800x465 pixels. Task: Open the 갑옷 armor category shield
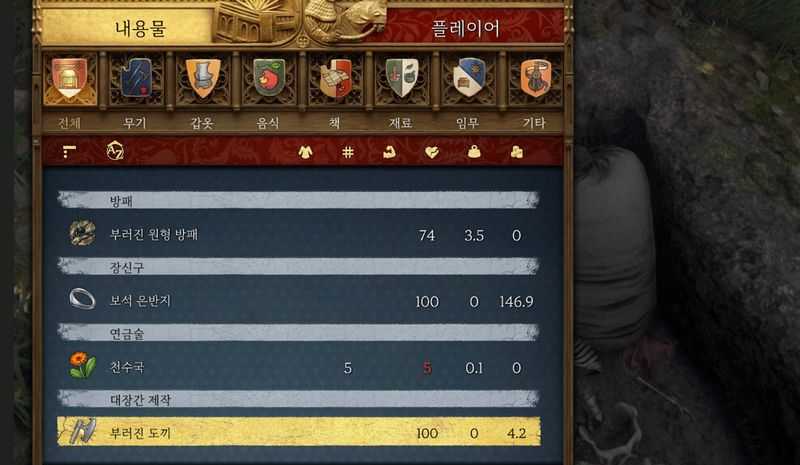tap(203, 78)
